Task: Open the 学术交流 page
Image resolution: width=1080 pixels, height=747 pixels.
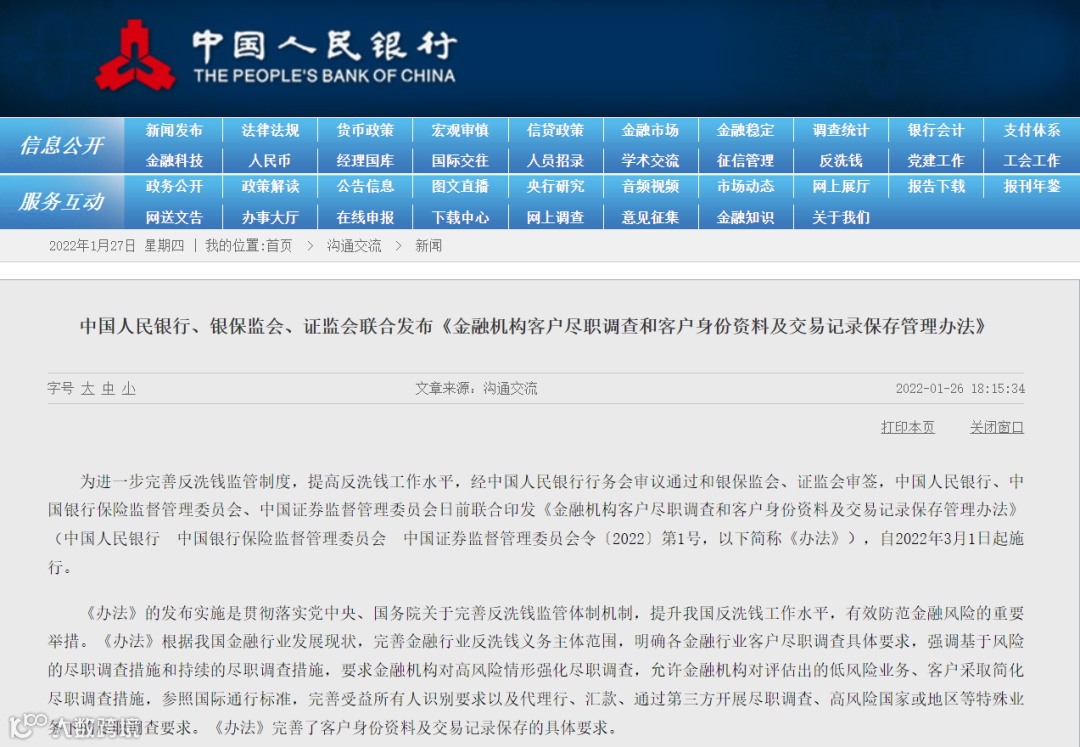Action: [650, 160]
